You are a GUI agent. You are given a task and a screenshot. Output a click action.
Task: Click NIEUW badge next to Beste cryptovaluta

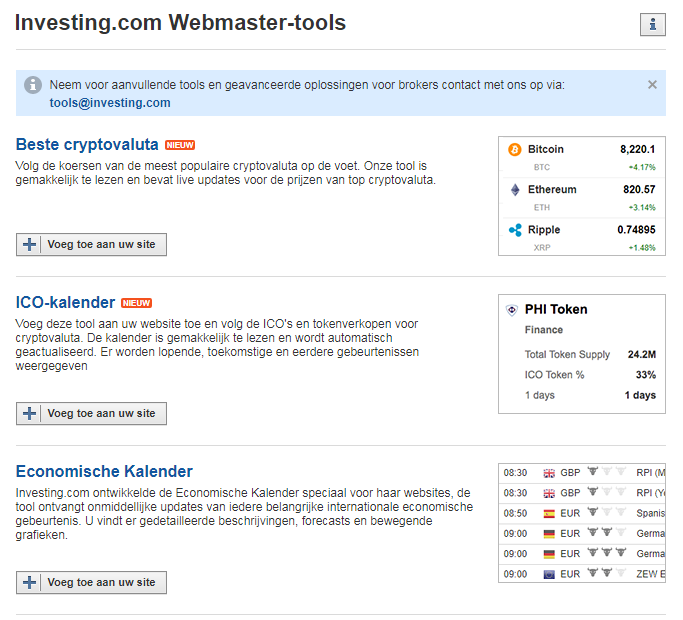tap(180, 145)
